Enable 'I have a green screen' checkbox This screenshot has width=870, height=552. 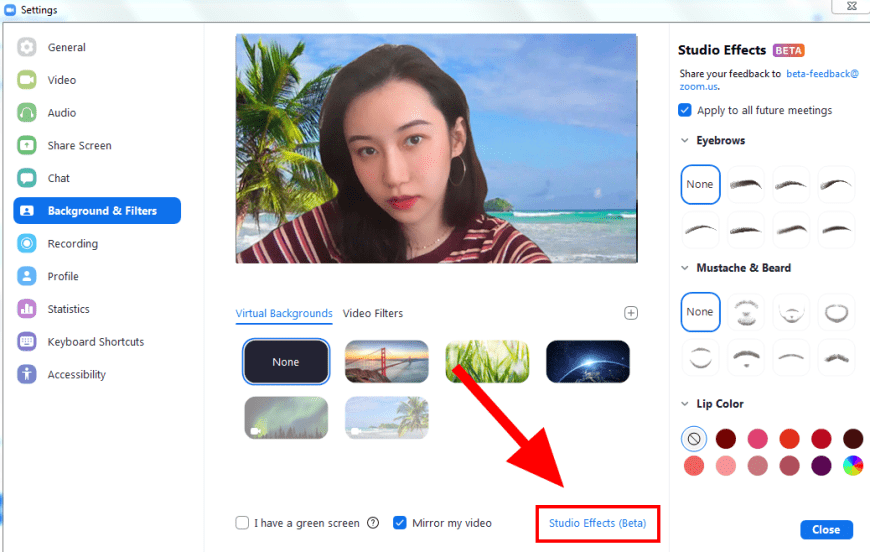click(x=242, y=523)
